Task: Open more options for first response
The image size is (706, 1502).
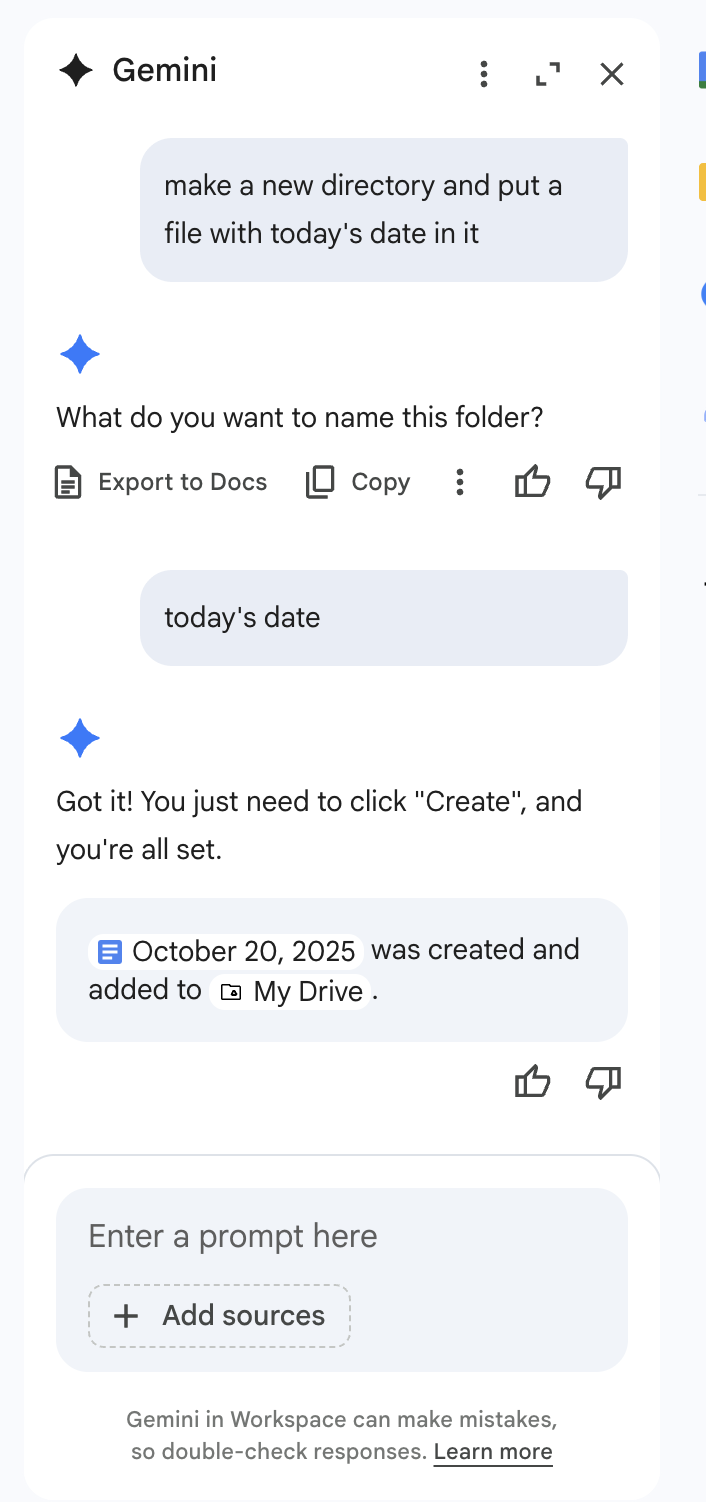Action: click(460, 482)
